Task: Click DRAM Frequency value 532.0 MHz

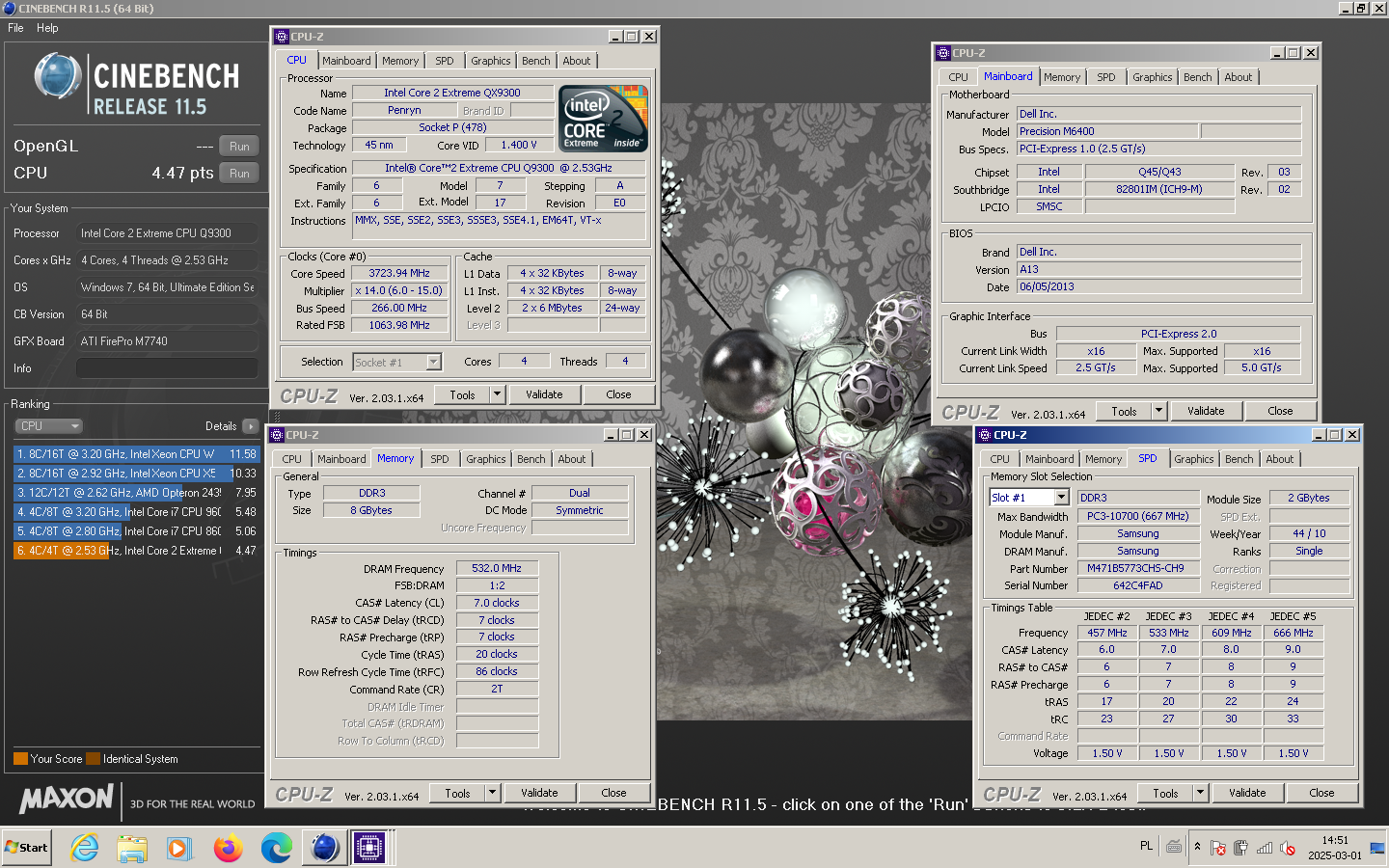Action: click(x=497, y=569)
